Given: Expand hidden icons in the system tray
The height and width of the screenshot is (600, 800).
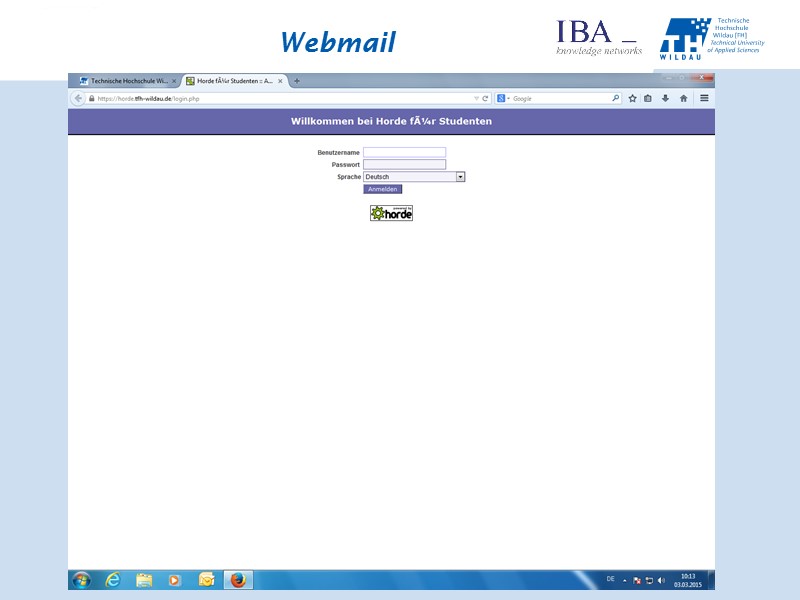Looking at the screenshot, I should click(x=625, y=580).
